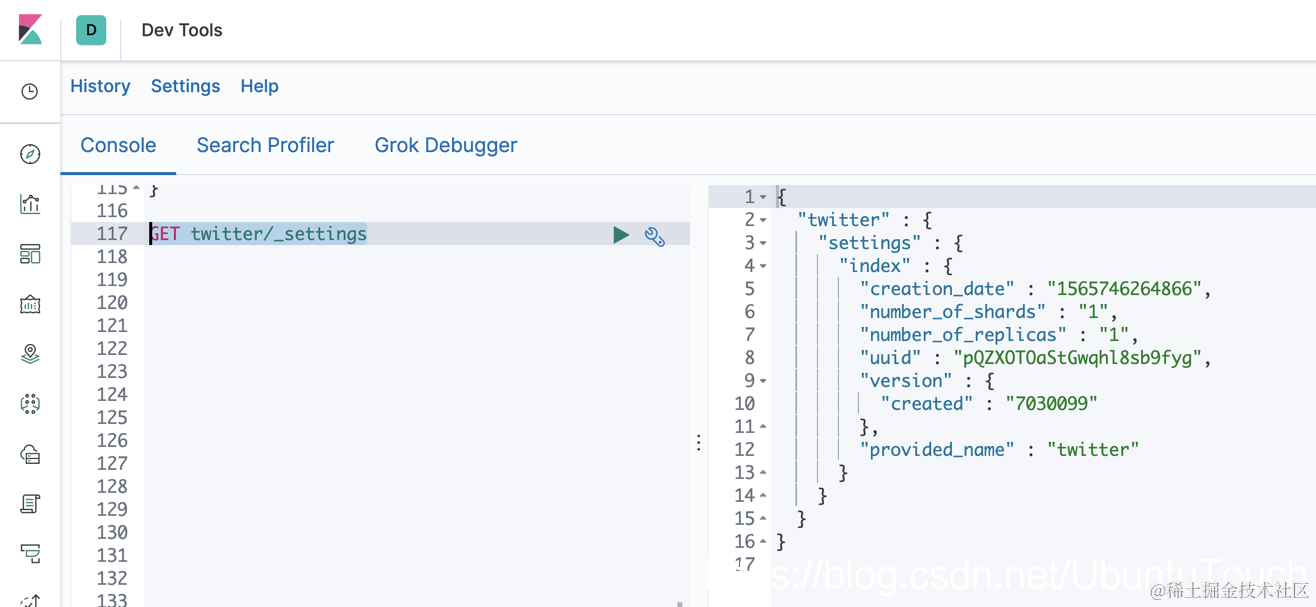This screenshot has height=607, width=1316.
Task: Open APM icon in sidebar
Action: point(30,554)
